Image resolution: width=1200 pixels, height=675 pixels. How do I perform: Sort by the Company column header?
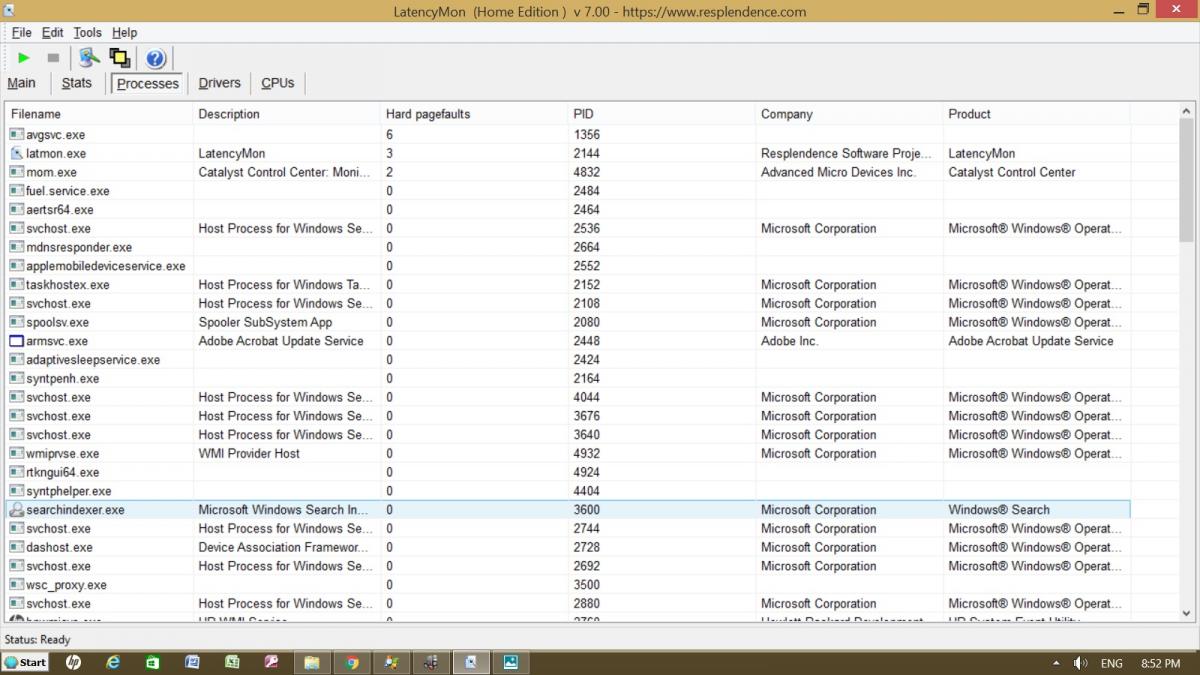coord(849,114)
